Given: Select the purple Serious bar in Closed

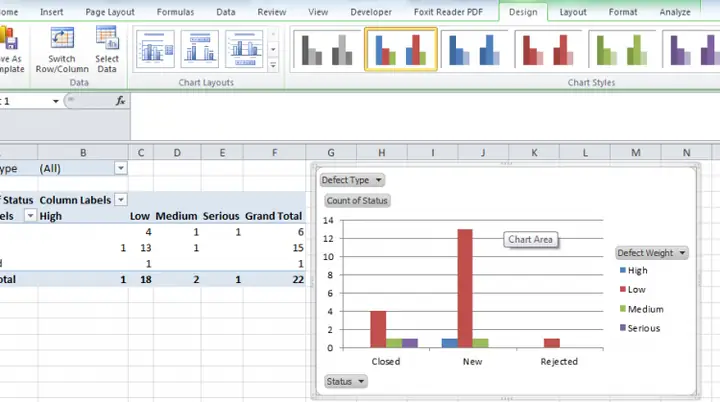Looking at the screenshot, I should click(x=410, y=343).
